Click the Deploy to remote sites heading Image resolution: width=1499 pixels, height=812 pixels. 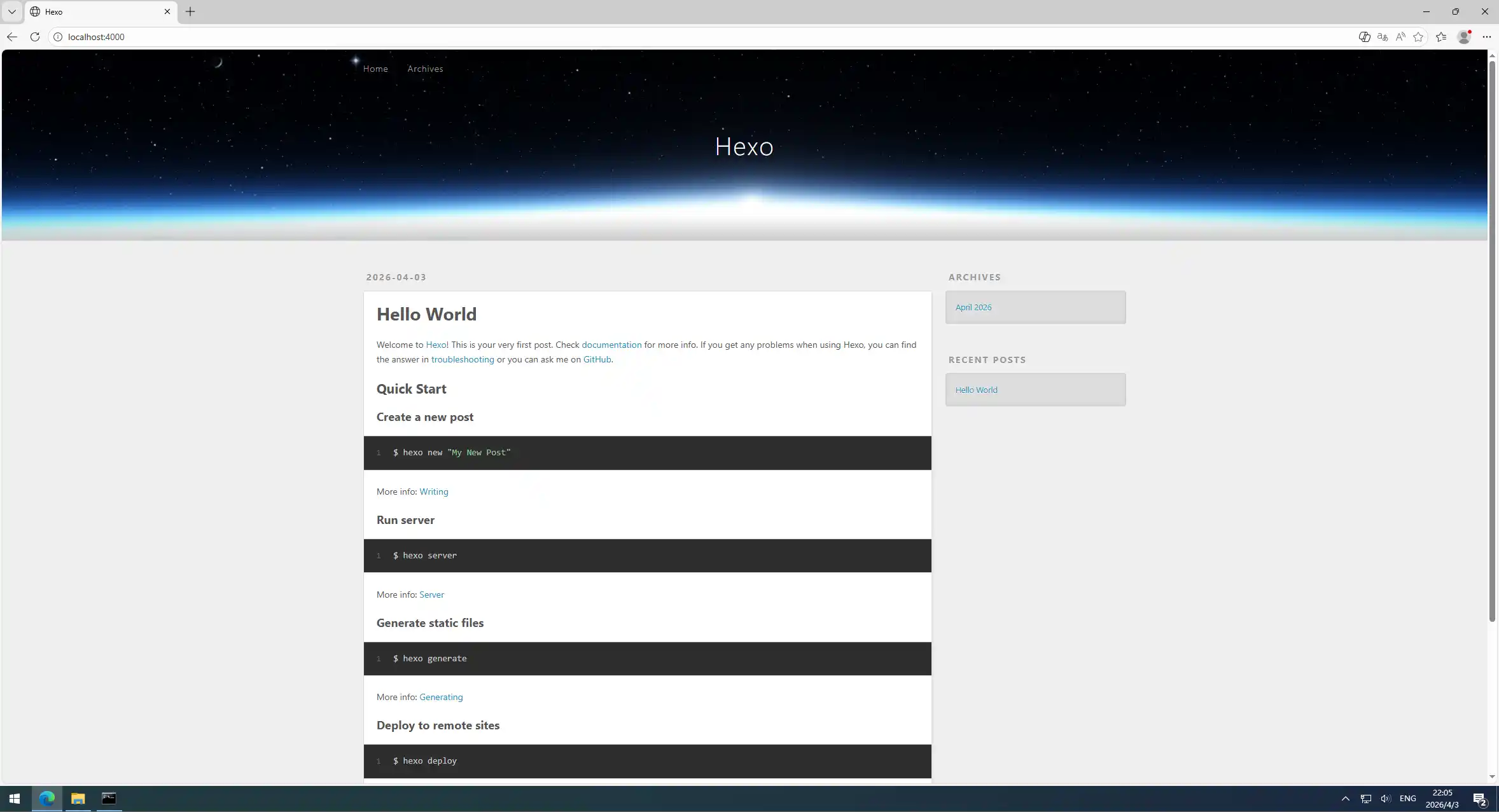coord(438,726)
